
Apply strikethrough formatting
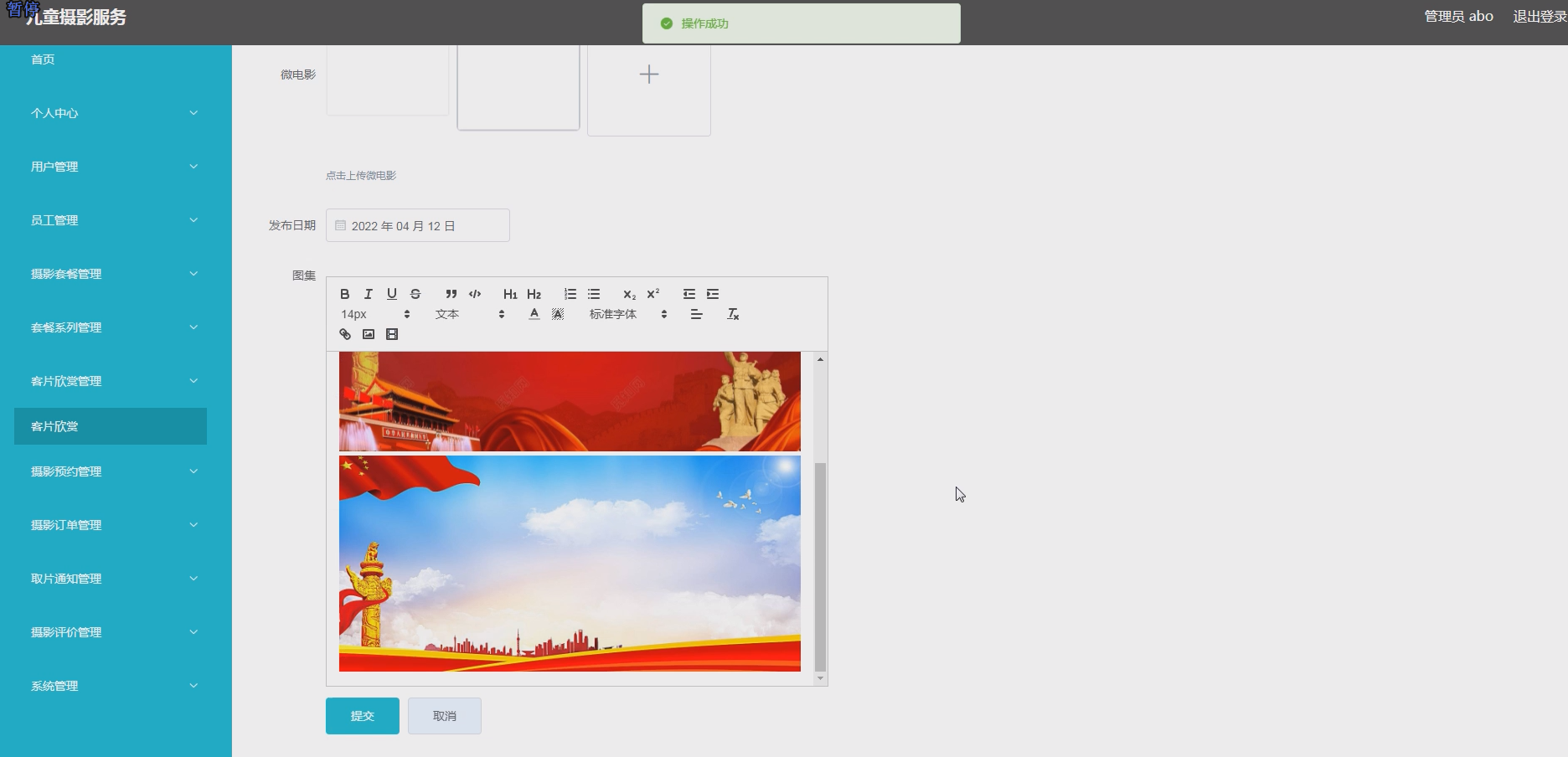coord(415,294)
